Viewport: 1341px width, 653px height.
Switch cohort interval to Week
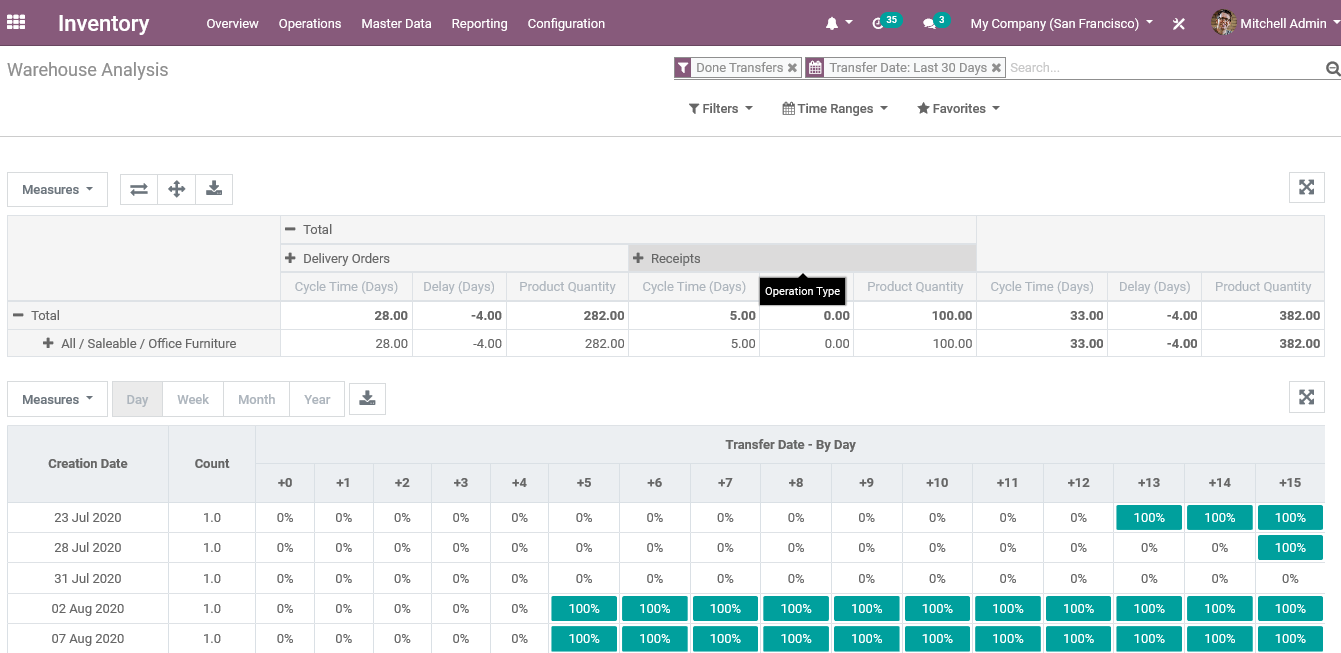pyautogui.click(x=193, y=399)
